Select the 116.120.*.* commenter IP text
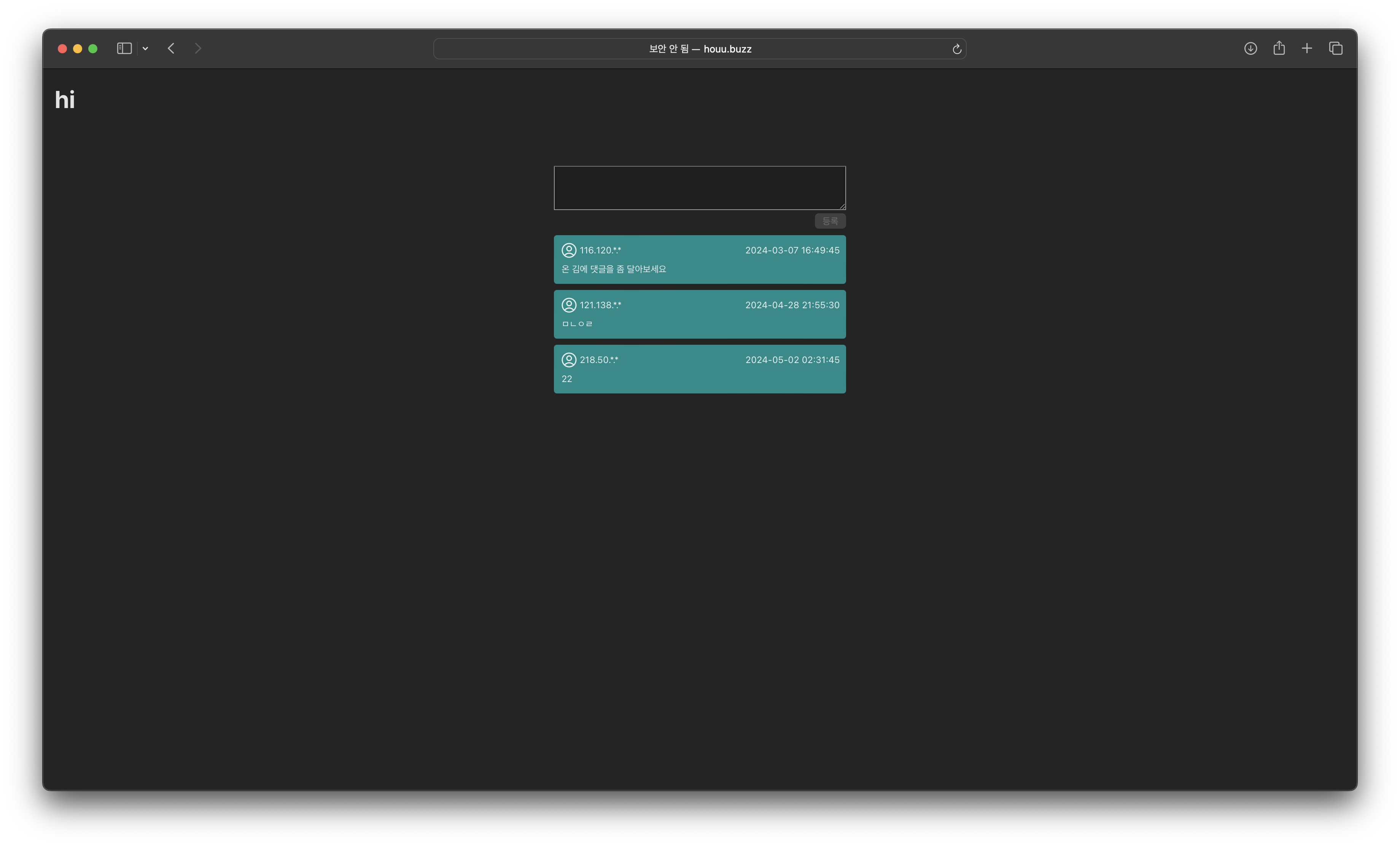 coord(600,250)
